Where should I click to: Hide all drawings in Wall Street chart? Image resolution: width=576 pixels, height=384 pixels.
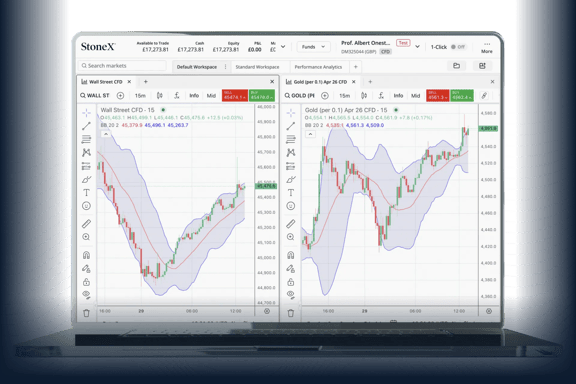86,295
